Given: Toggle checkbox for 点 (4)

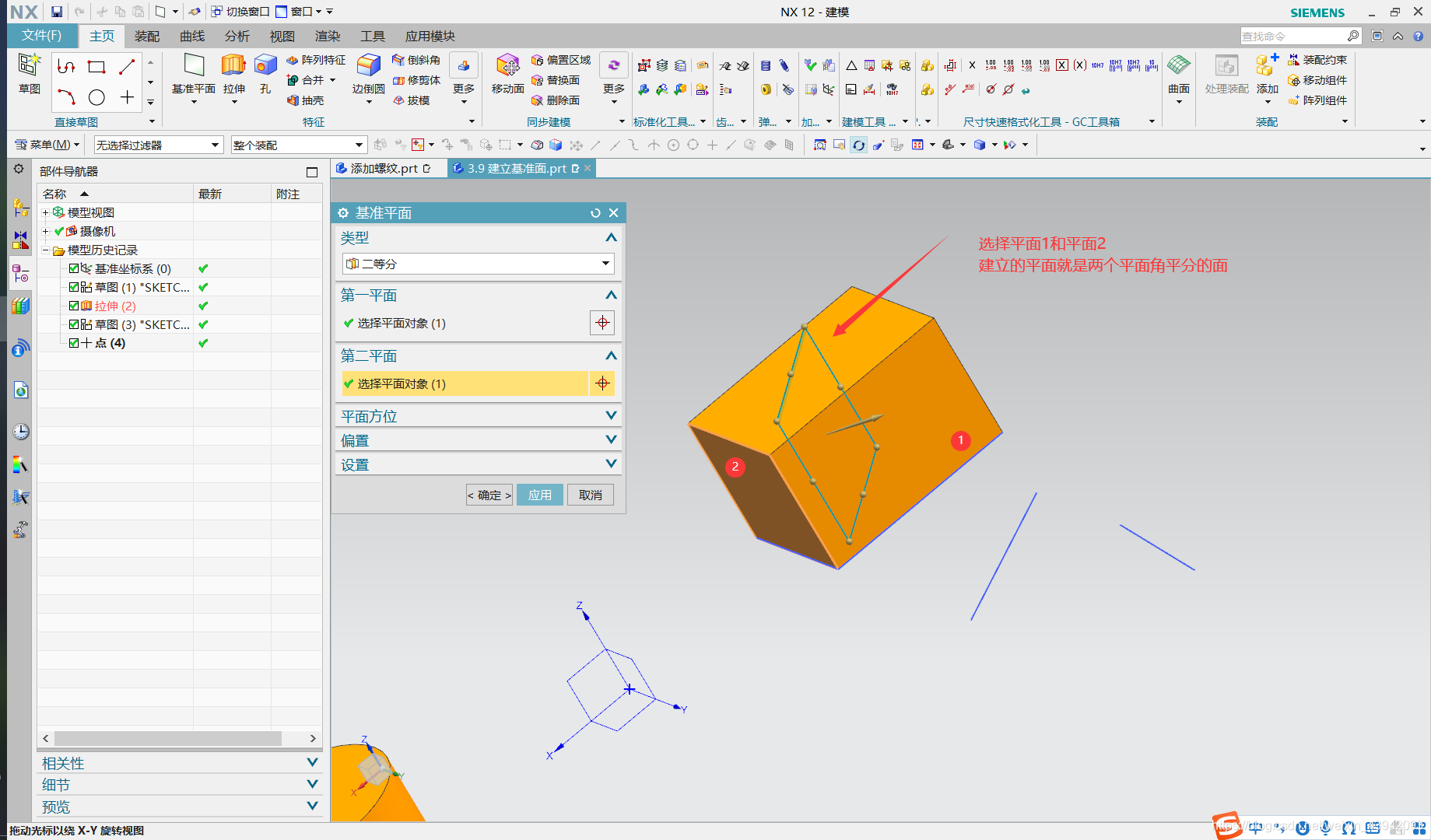Looking at the screenshot, I should click(74, 343).
